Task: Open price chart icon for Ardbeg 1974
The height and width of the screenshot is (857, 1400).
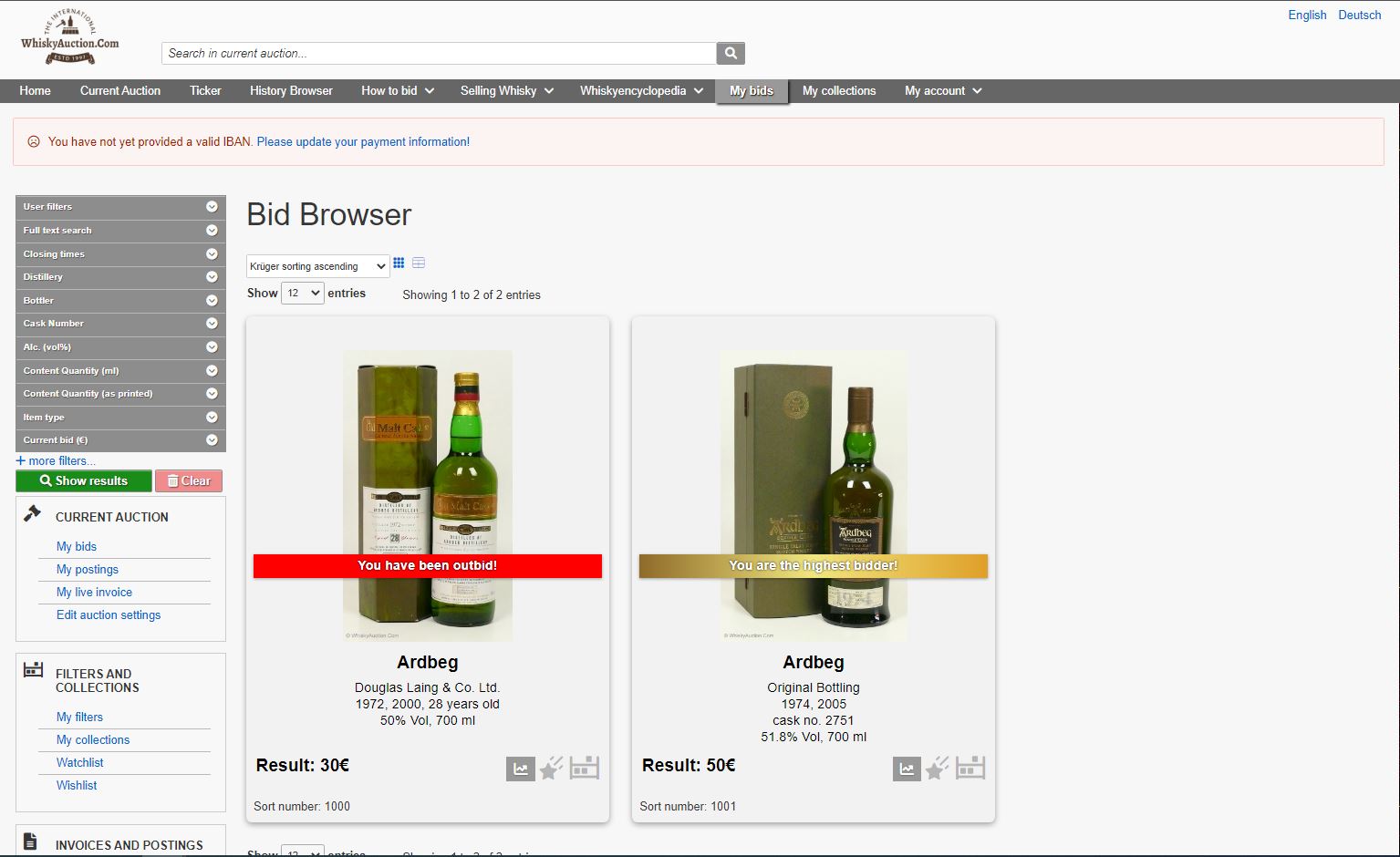Action: (x=907, y=769)
